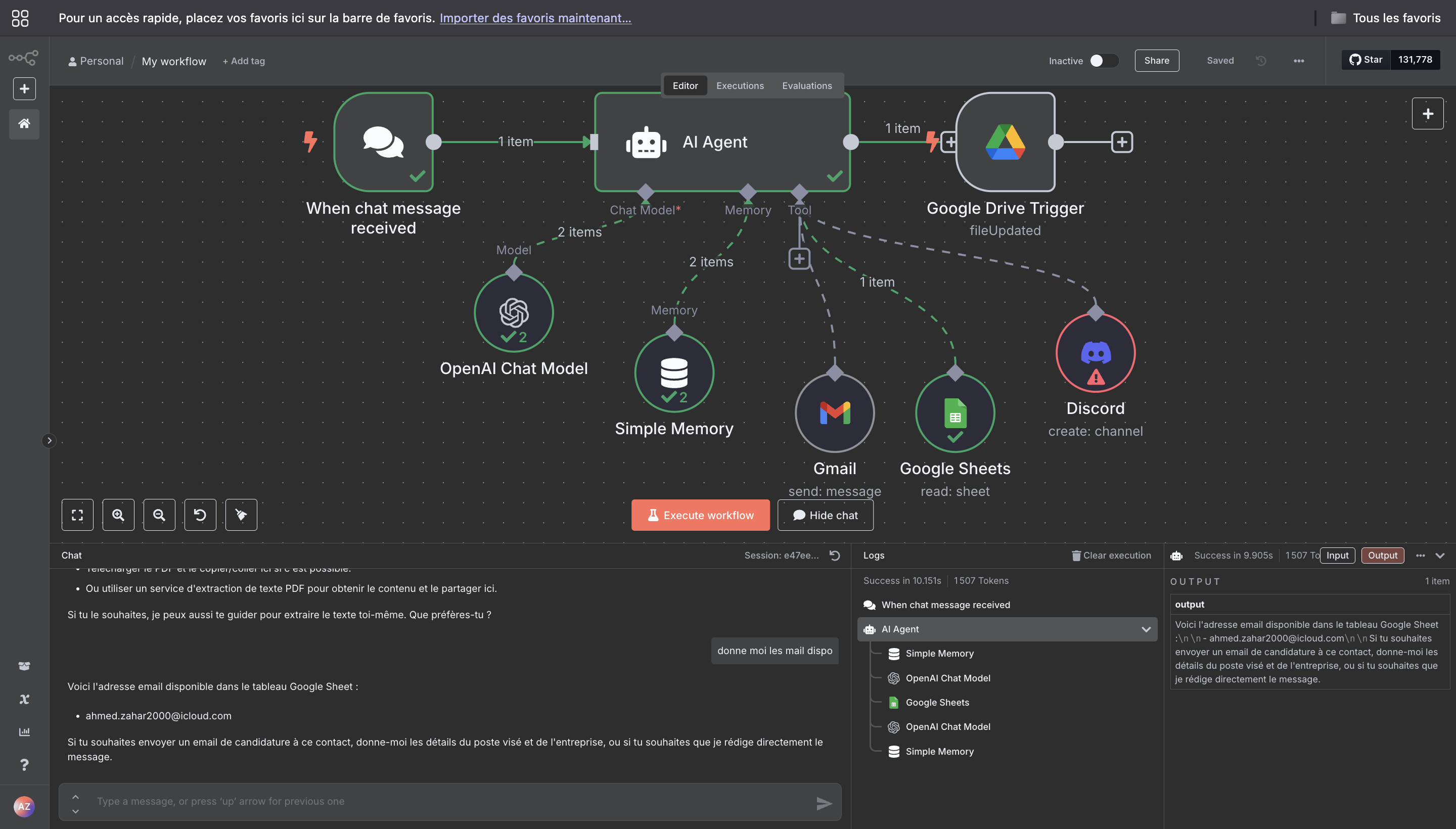The image size is (1456, 829).
Task: Open the Simple Memory node
Action: (x=673, y=373)
